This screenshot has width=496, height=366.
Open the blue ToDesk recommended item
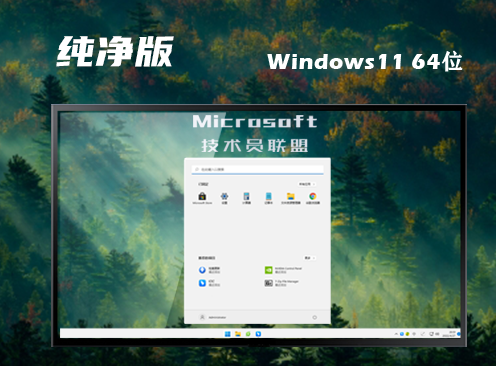point(210,283)
